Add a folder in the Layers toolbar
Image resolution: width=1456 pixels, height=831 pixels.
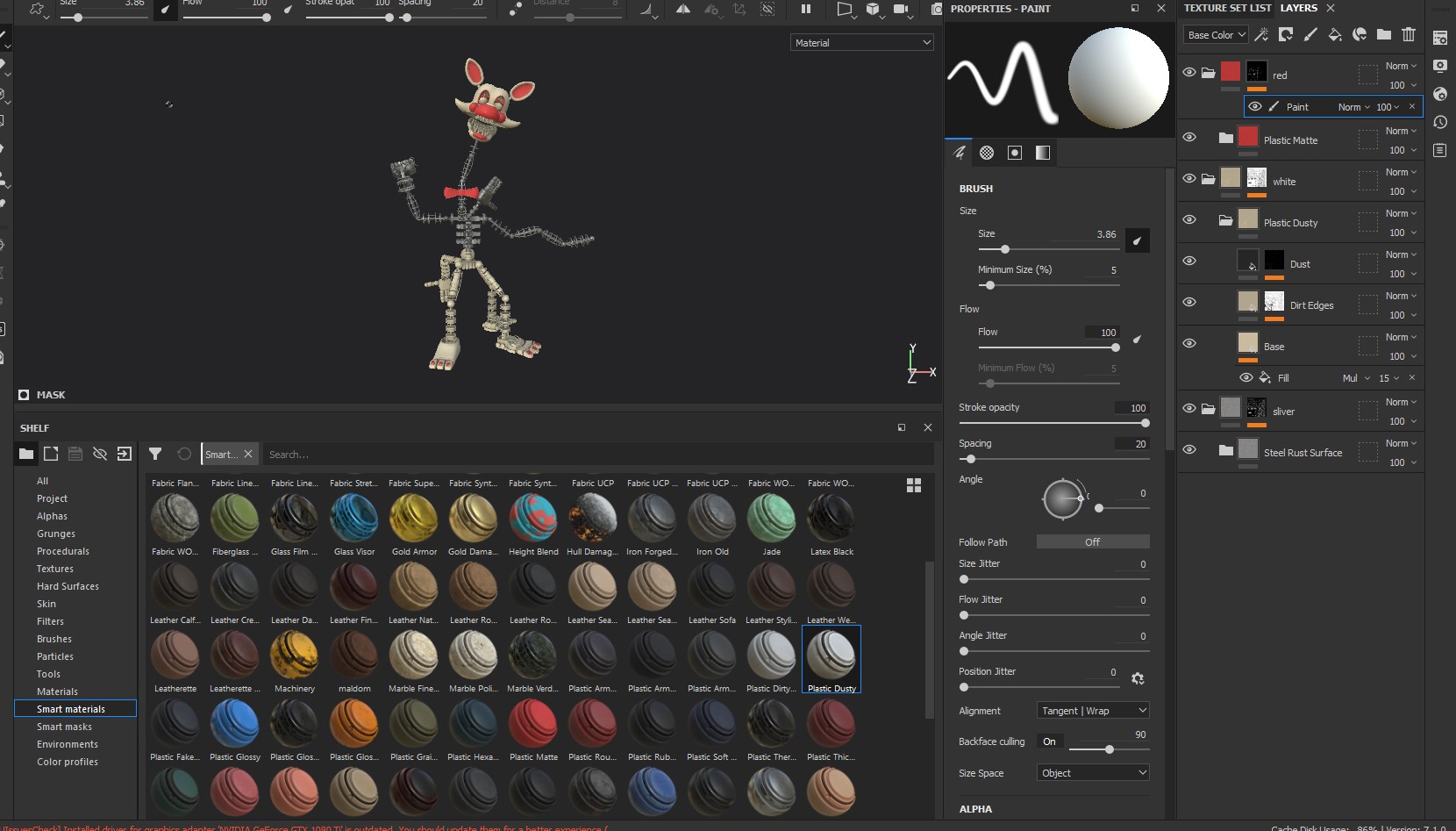point(1384,35)
